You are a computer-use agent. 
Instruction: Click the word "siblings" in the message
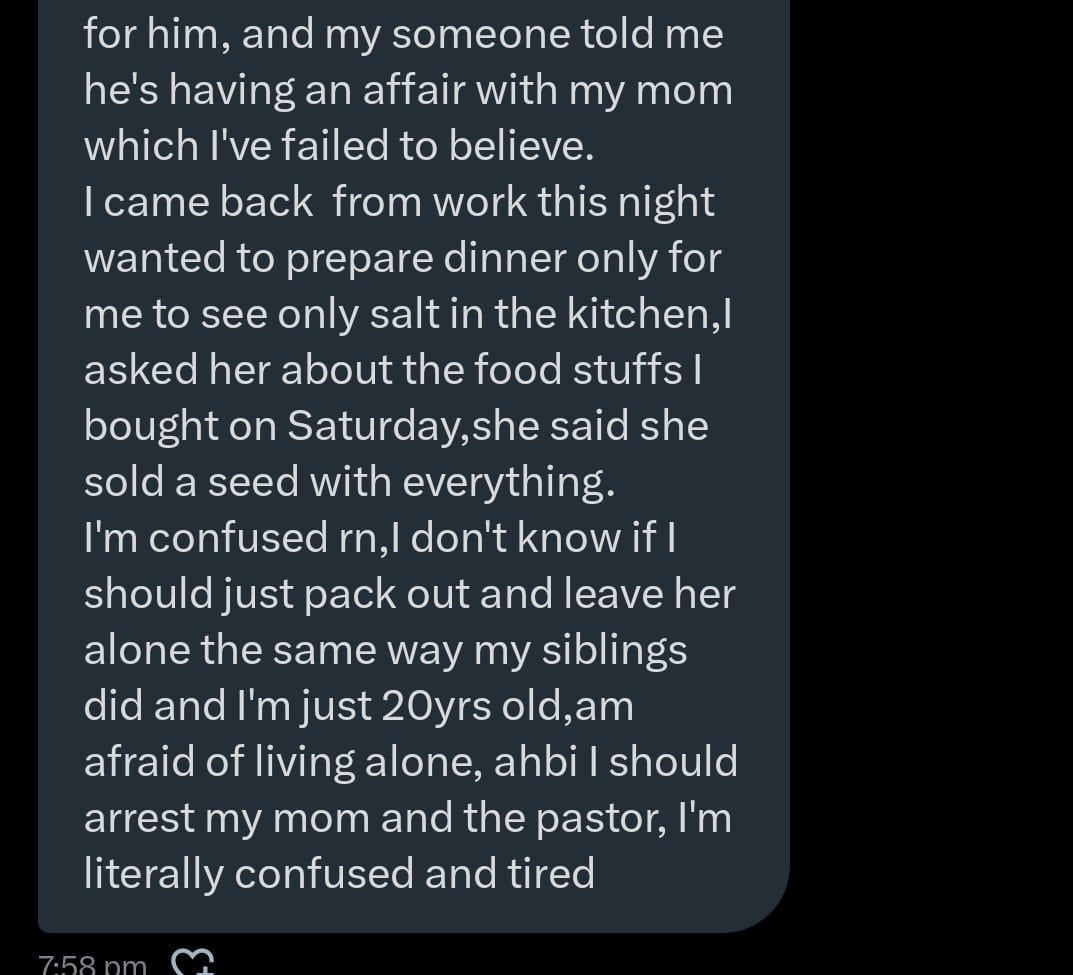[x=615, y=650]
